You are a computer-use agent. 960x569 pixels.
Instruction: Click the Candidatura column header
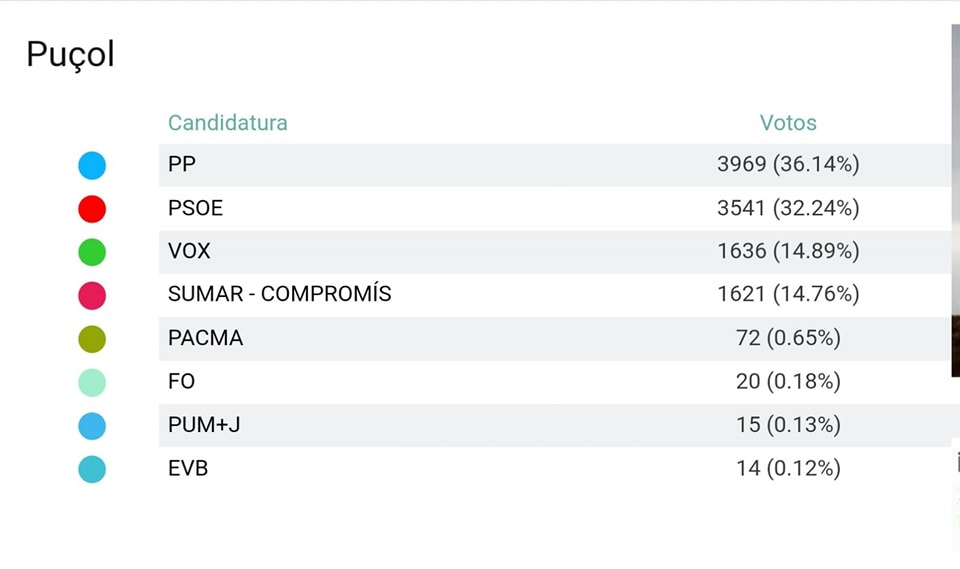pos(228,122)
